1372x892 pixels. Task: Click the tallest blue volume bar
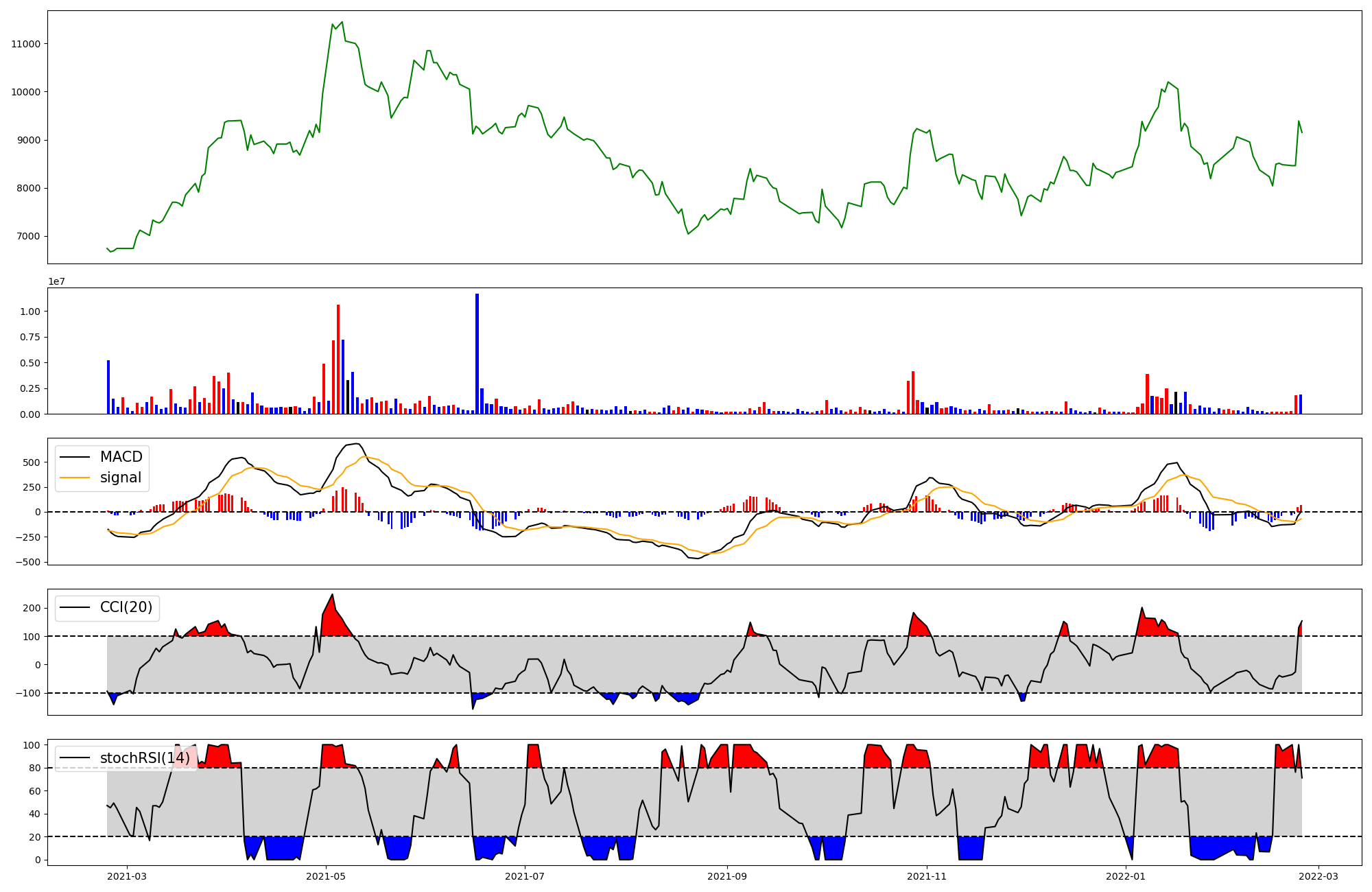pos(477,353)
